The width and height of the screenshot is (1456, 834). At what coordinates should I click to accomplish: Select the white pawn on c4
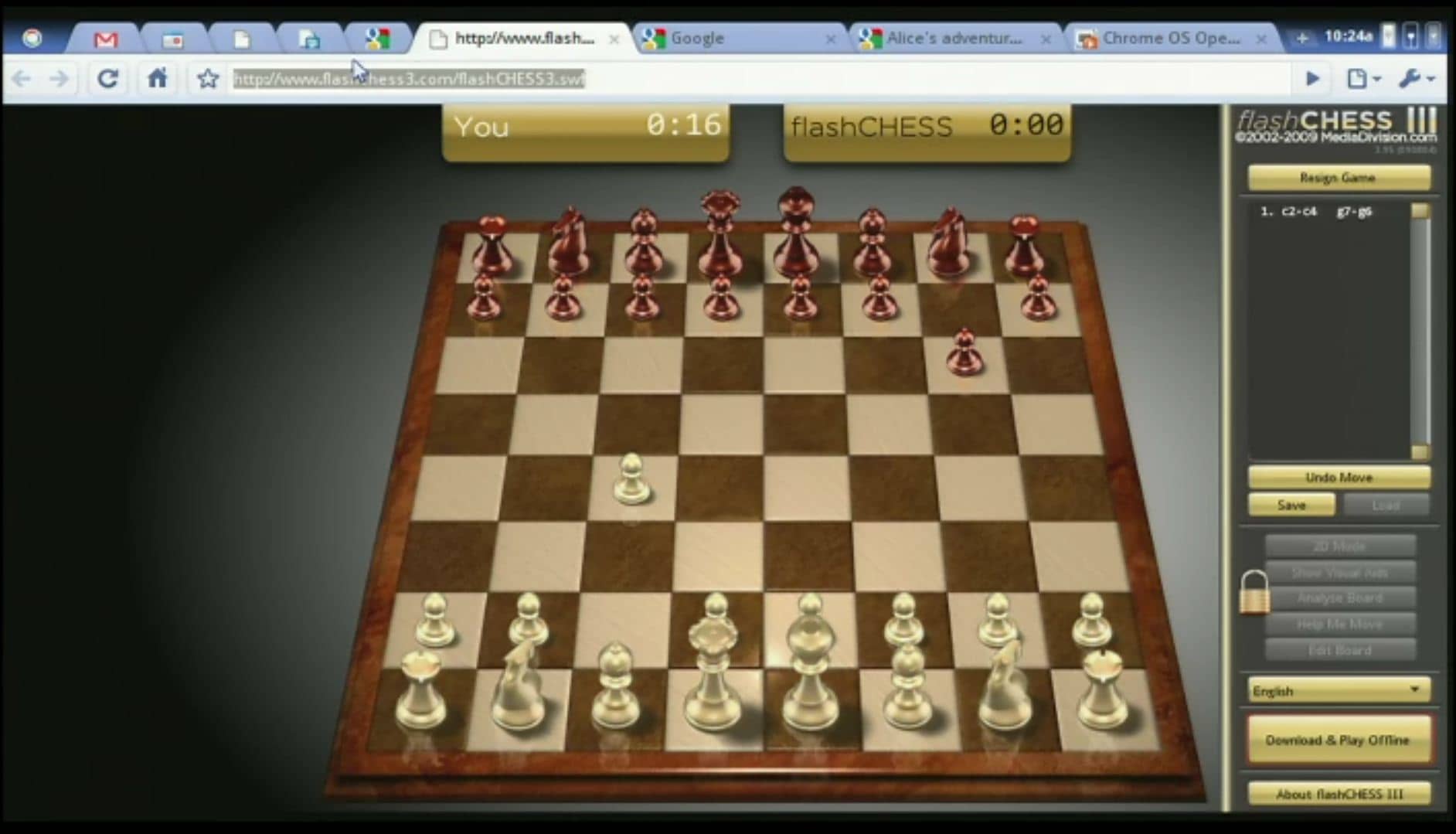(632, 480)
